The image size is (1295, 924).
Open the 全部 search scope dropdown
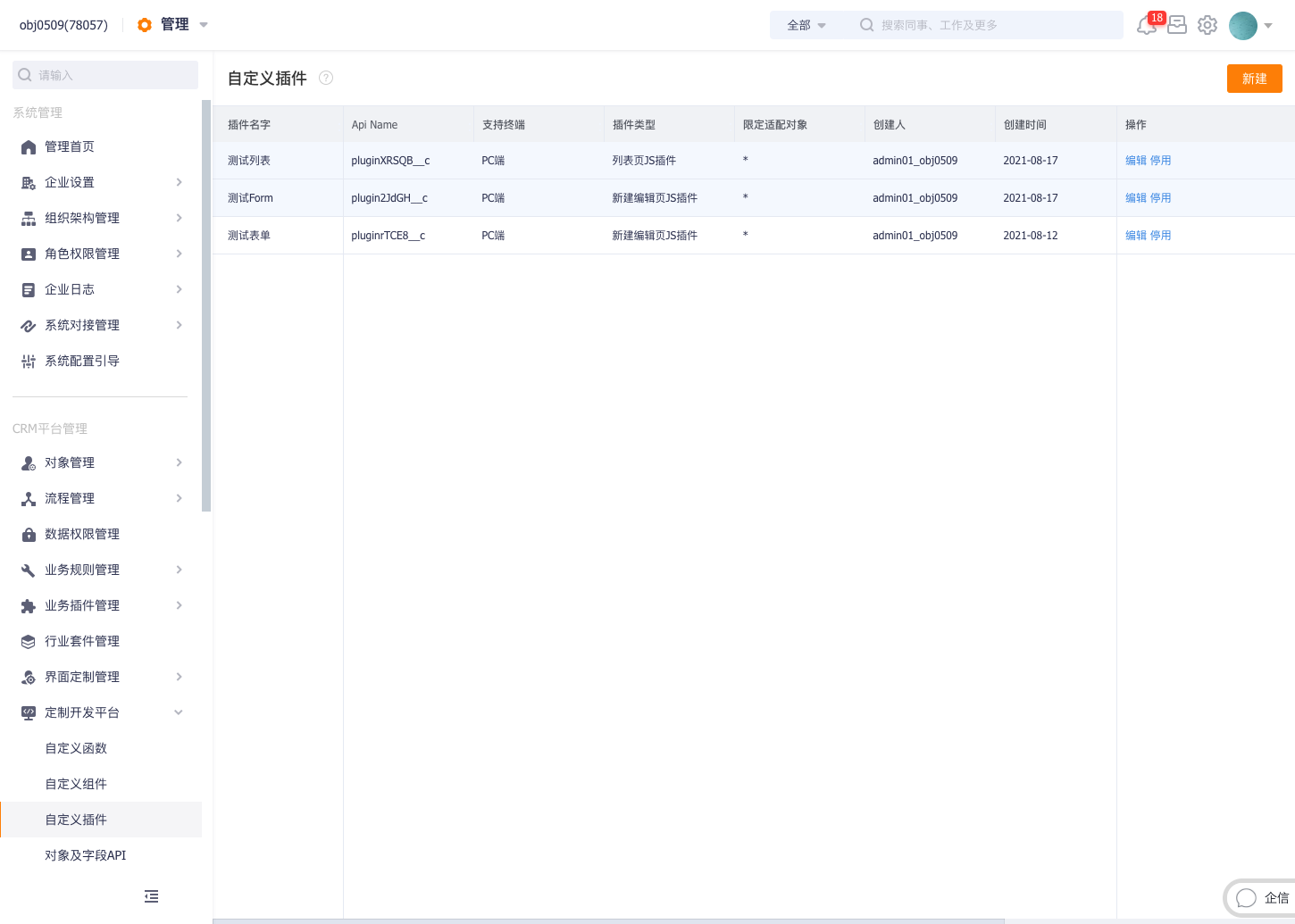806,25
